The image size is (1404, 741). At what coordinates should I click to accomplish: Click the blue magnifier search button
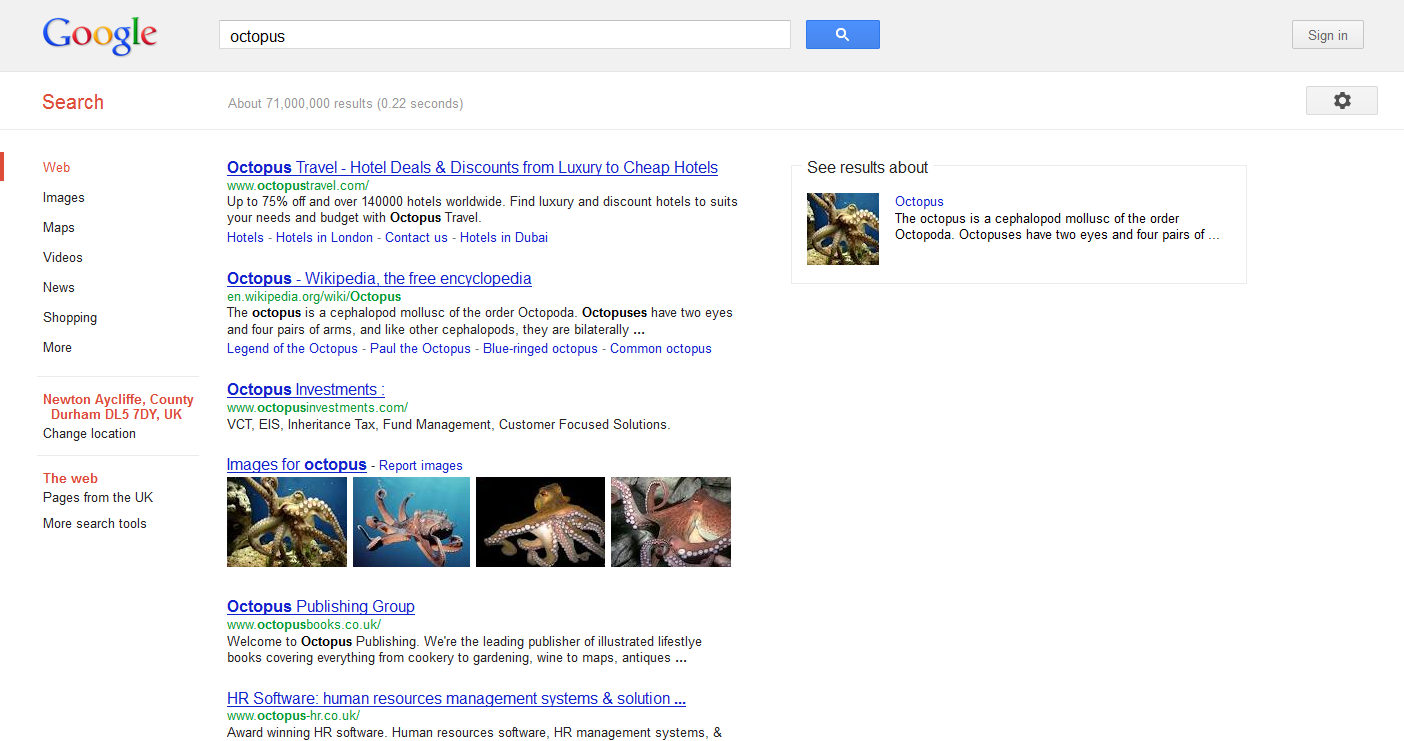843,35
